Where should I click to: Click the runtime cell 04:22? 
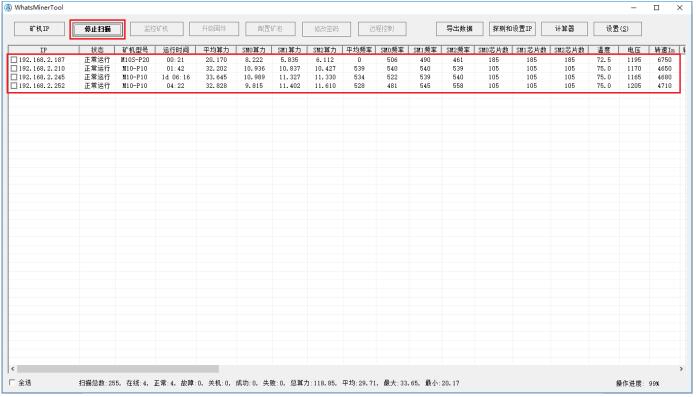(x=175, y=86)
